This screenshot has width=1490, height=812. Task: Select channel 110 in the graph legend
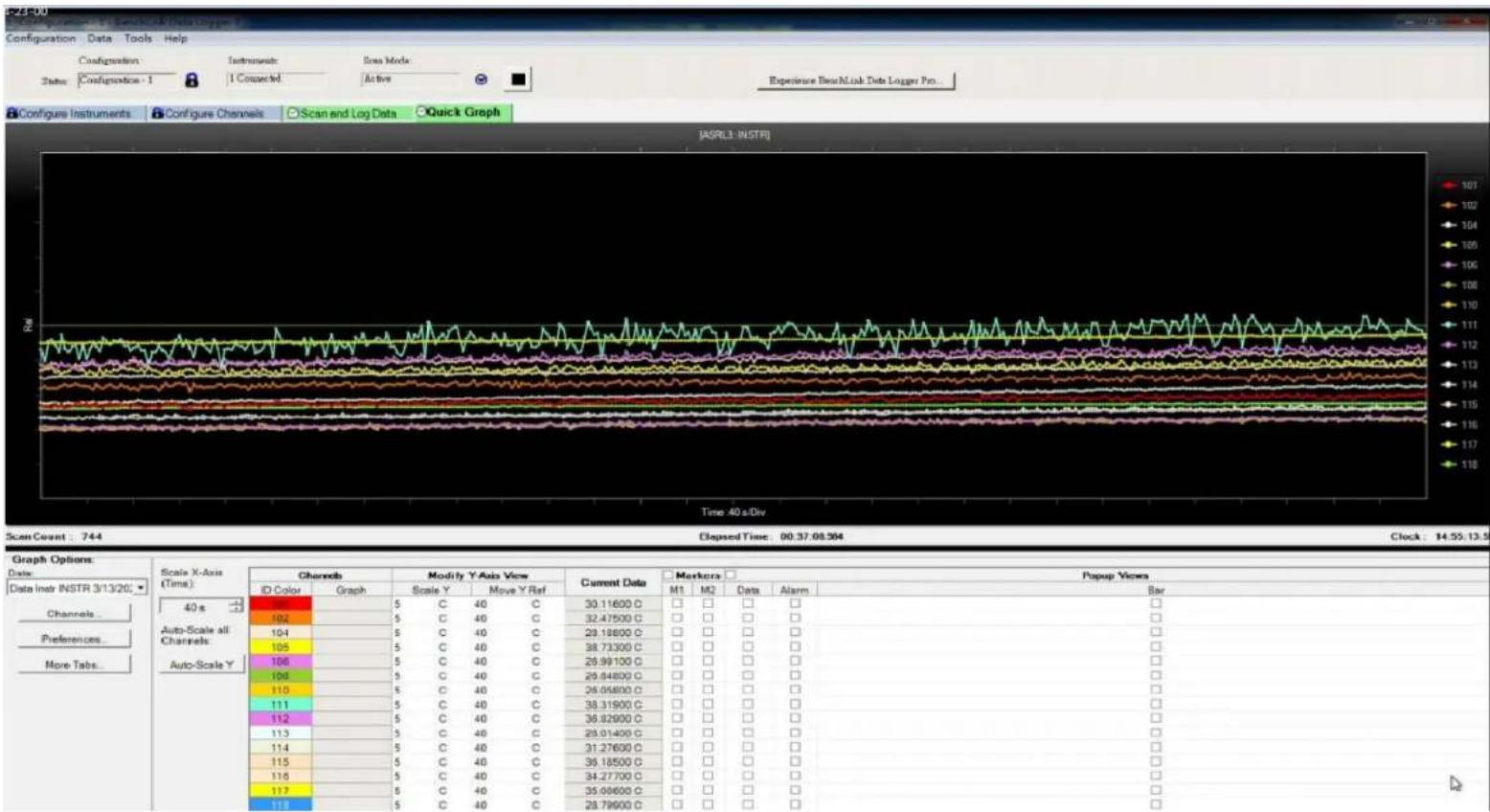coord(1460,304)
